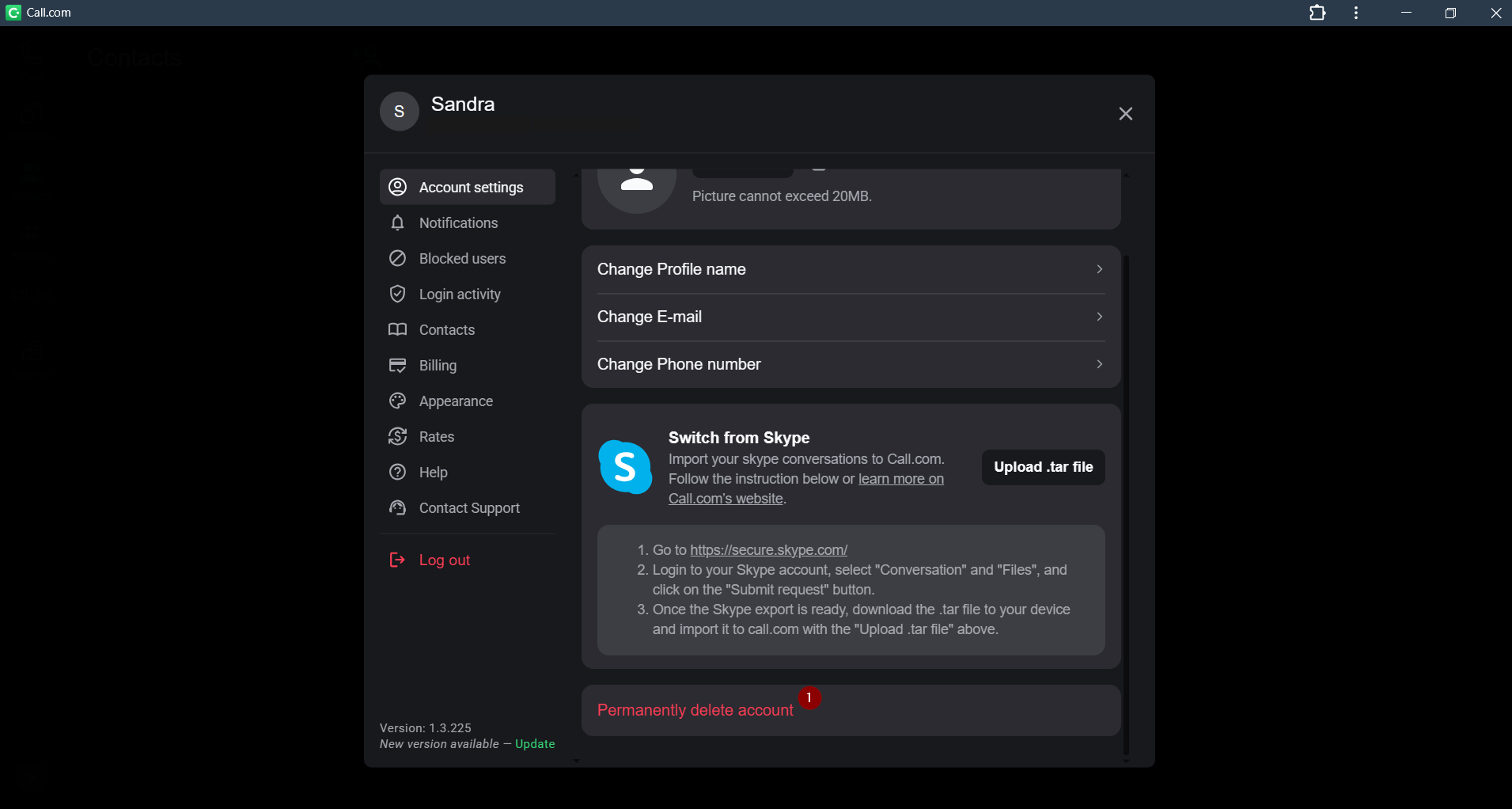Image resolution: width=1512 pixels, height=809 pixels.
Task: Restore down the Call.com window
Action: coord(1450,13)
